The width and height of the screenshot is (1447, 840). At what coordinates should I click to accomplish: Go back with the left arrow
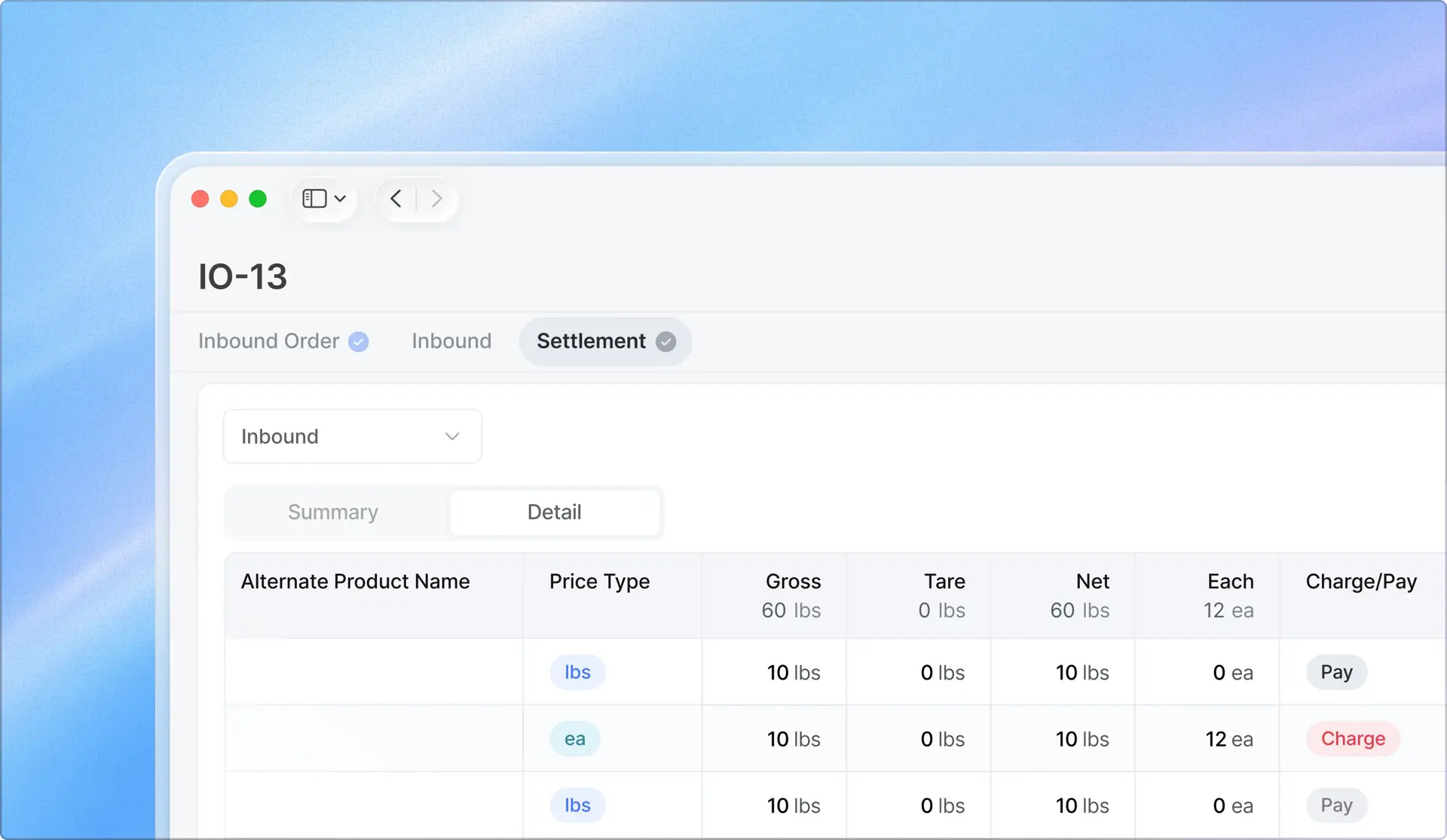396,198
